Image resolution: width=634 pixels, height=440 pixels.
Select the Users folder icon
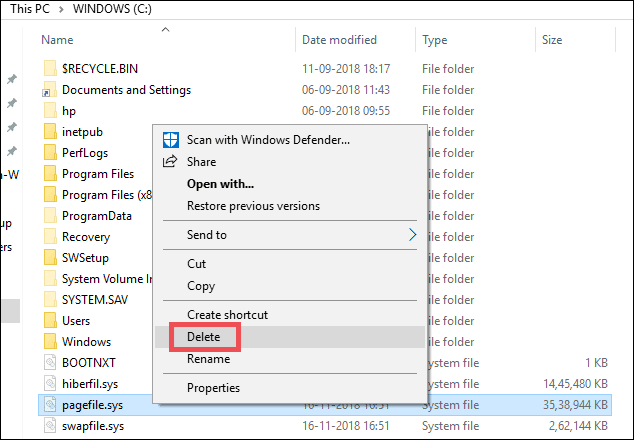50,321
